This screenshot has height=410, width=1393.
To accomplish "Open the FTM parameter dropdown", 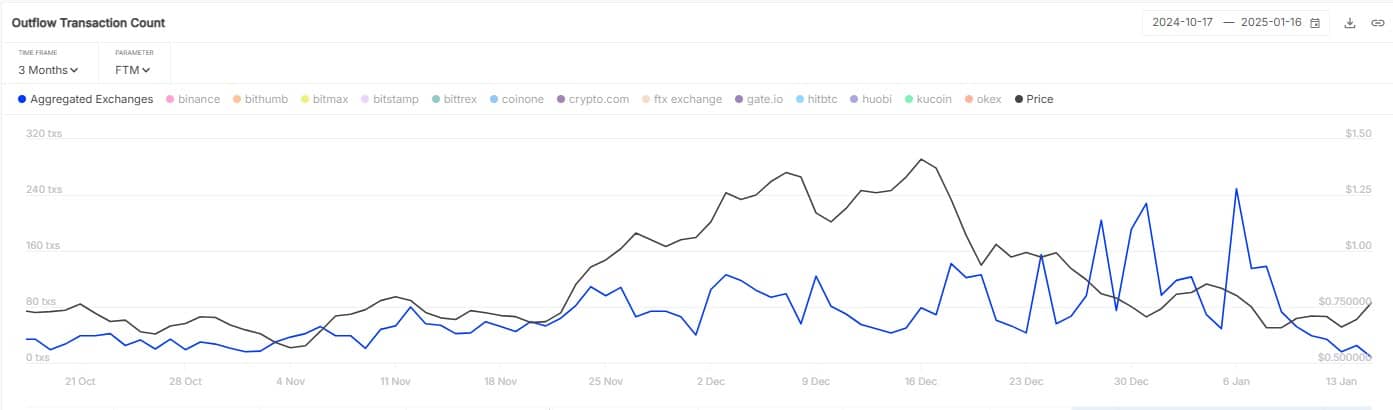I will click(x=133, y=70).
